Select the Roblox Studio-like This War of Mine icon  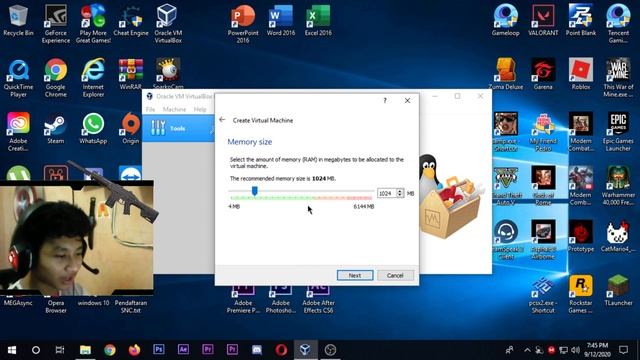618,78
